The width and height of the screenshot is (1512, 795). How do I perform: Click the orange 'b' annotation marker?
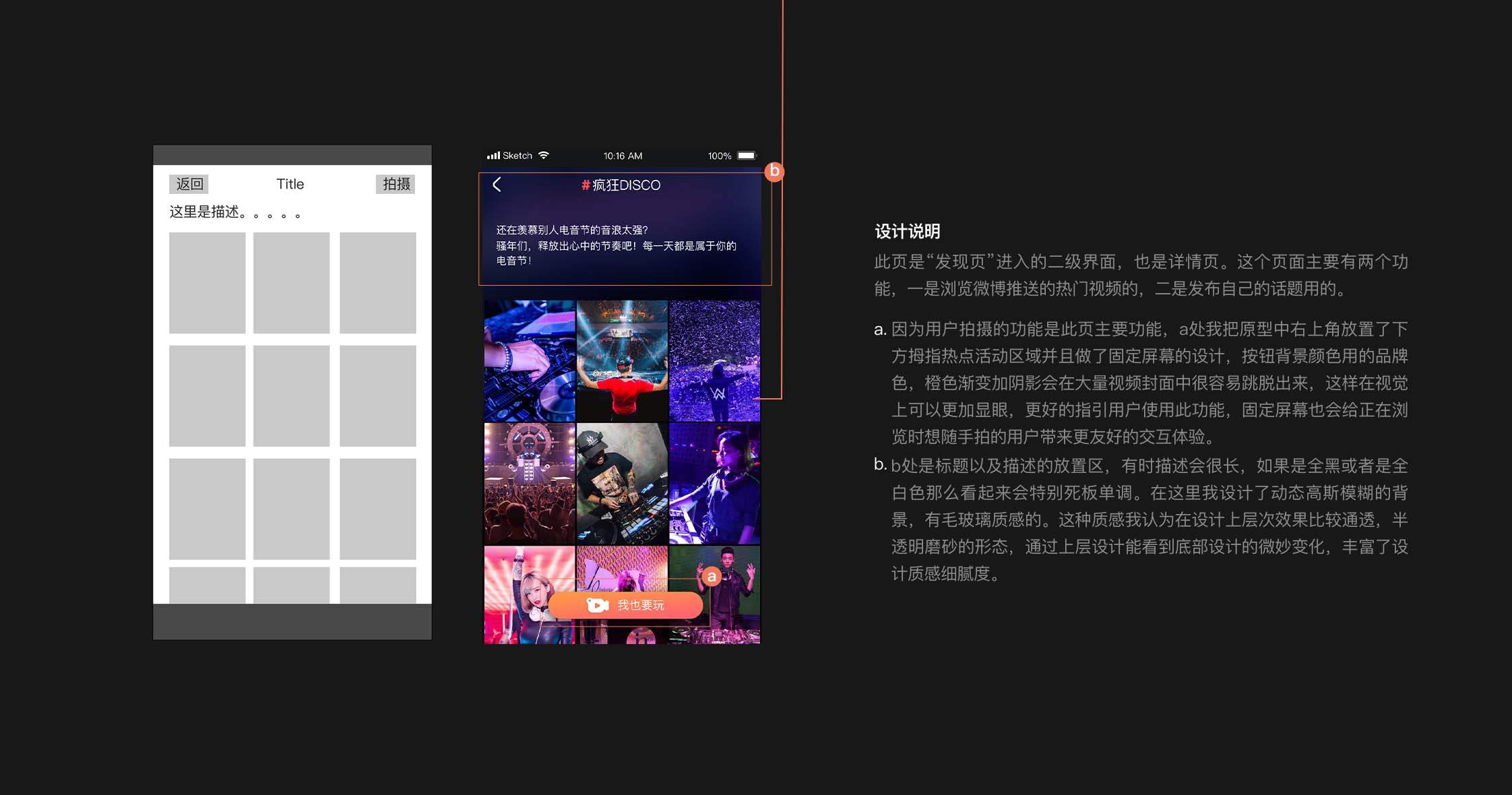(774, 171)
